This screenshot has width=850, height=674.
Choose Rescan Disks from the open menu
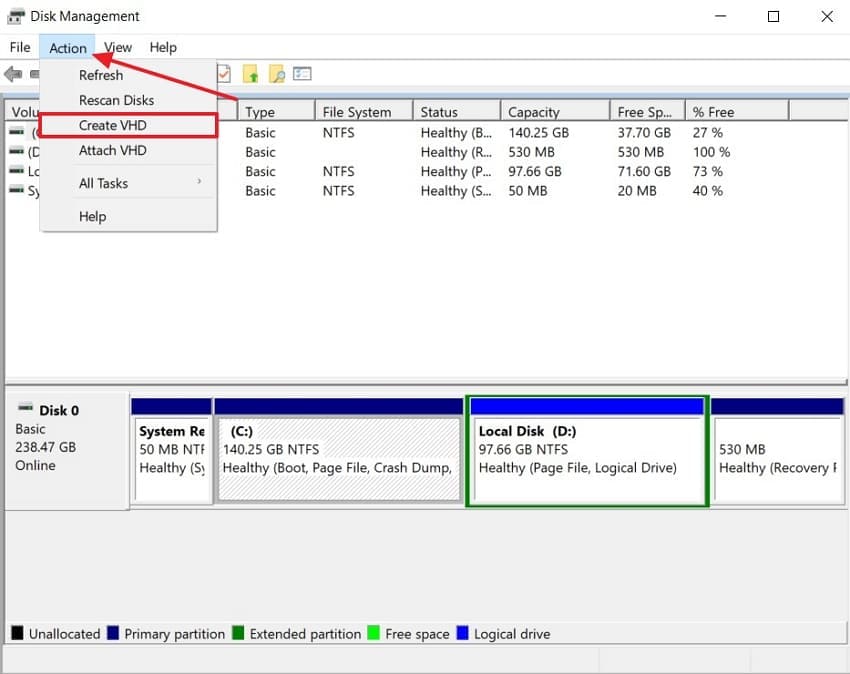tap(117, 100)
